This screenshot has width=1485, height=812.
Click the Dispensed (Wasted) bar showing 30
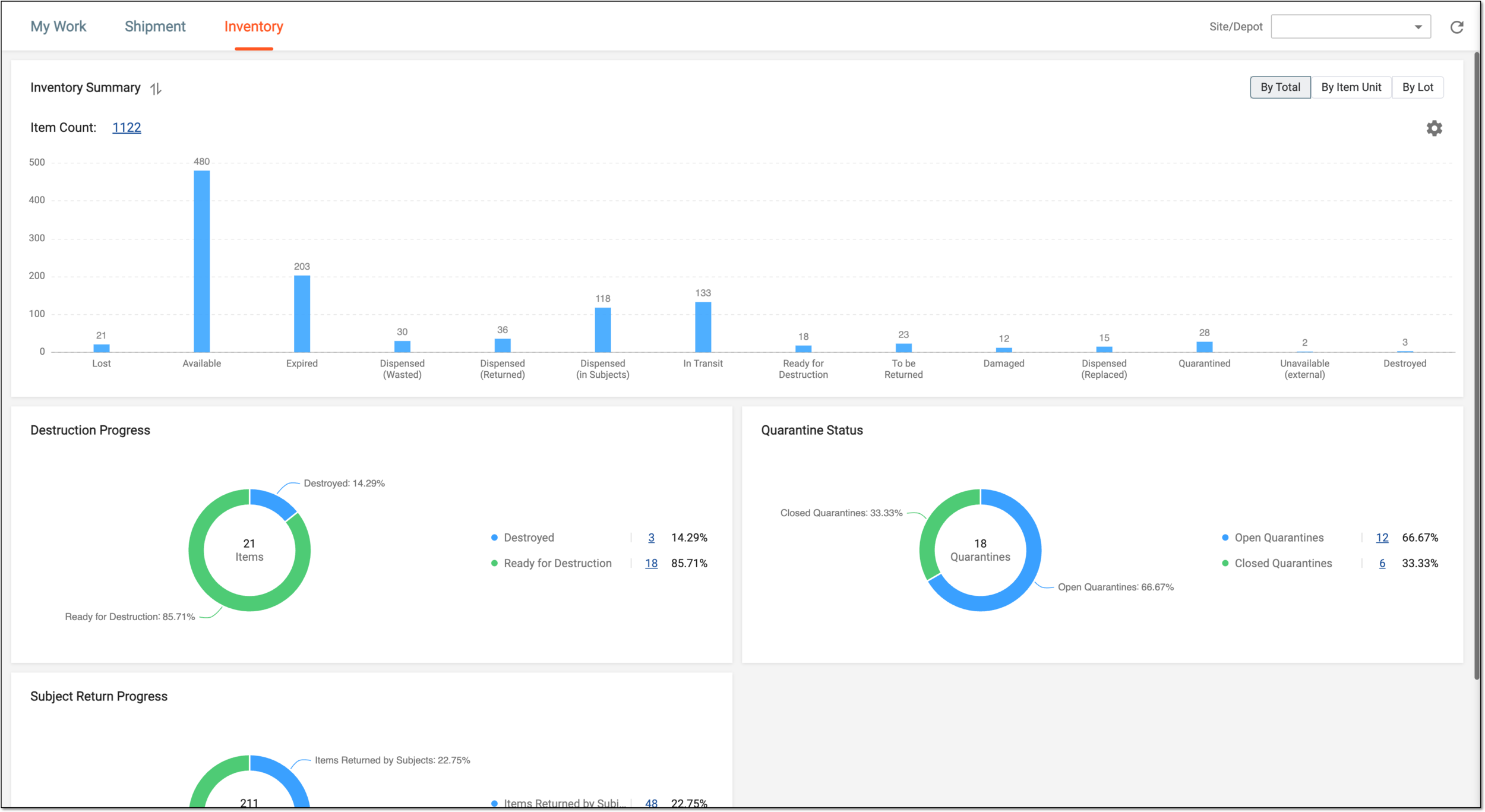[x=402, y=346]
